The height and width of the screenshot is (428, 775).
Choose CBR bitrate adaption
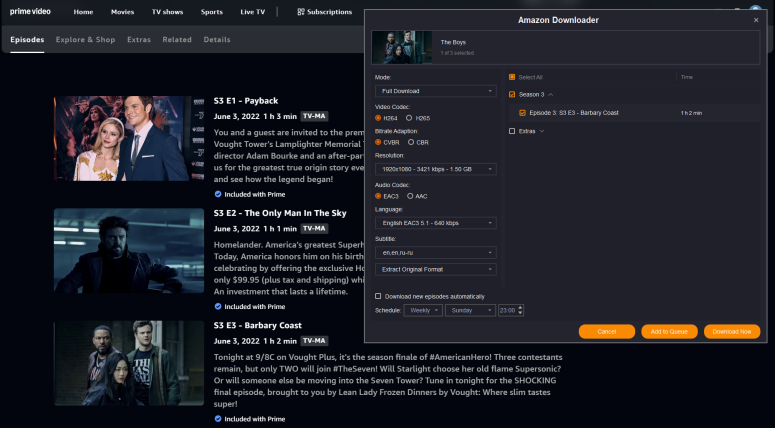410,143
